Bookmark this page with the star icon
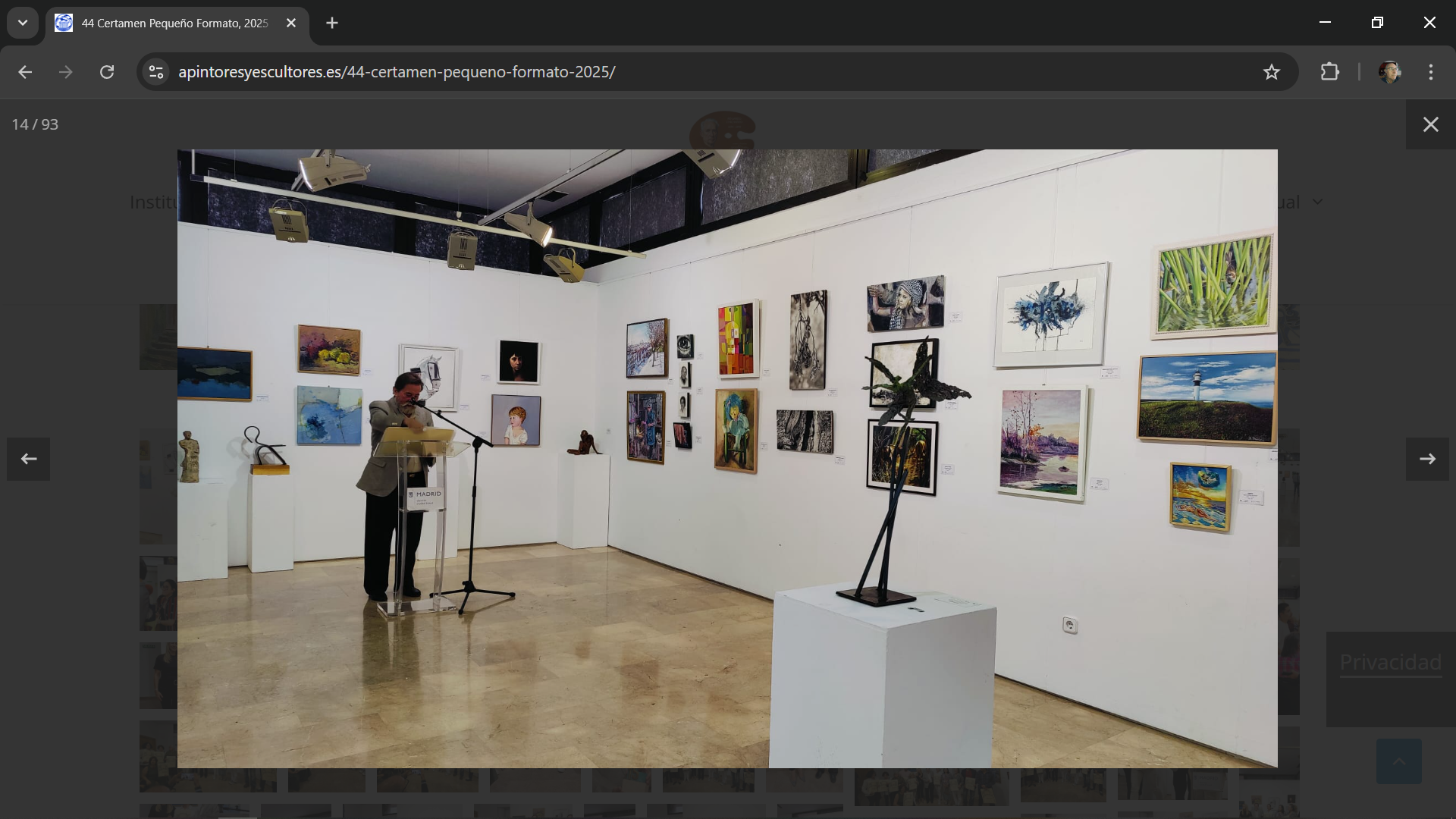This screenshot has width=1456, height=819. tap(1272, 72)
